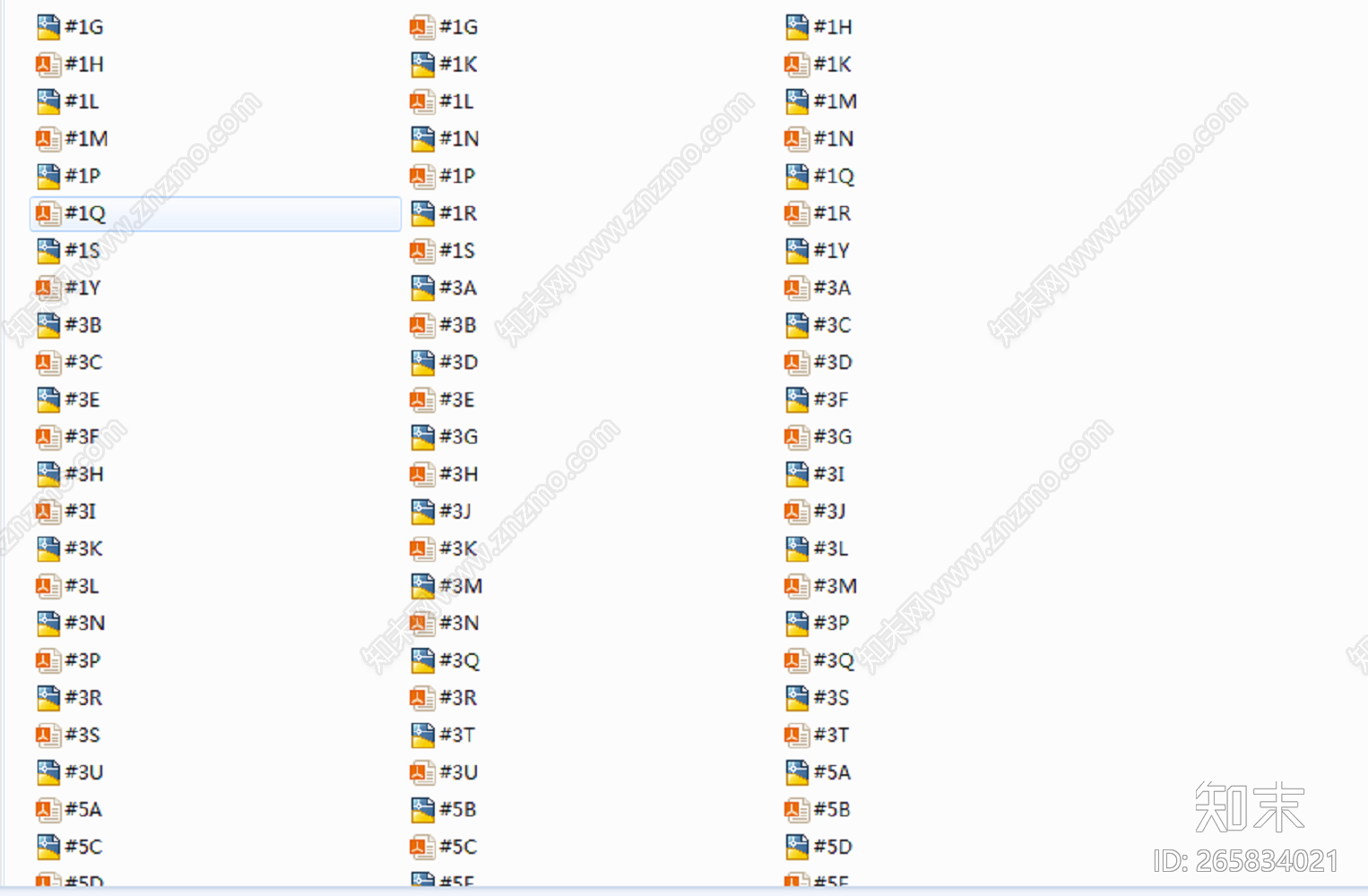
Task: Select file name #3T beside the image icon
Action: pos(457,735)
